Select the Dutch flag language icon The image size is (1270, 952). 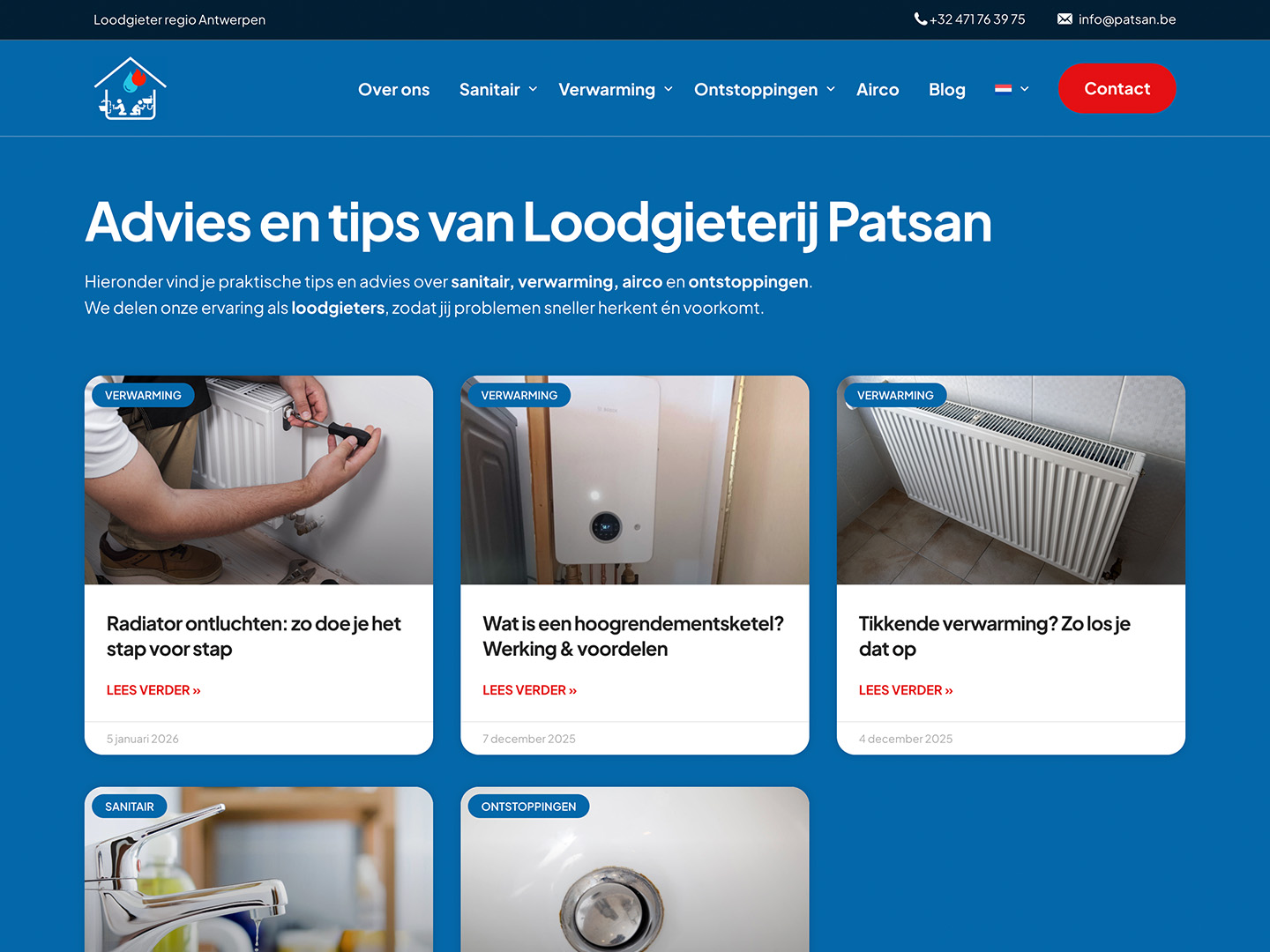pos(1004,88)
